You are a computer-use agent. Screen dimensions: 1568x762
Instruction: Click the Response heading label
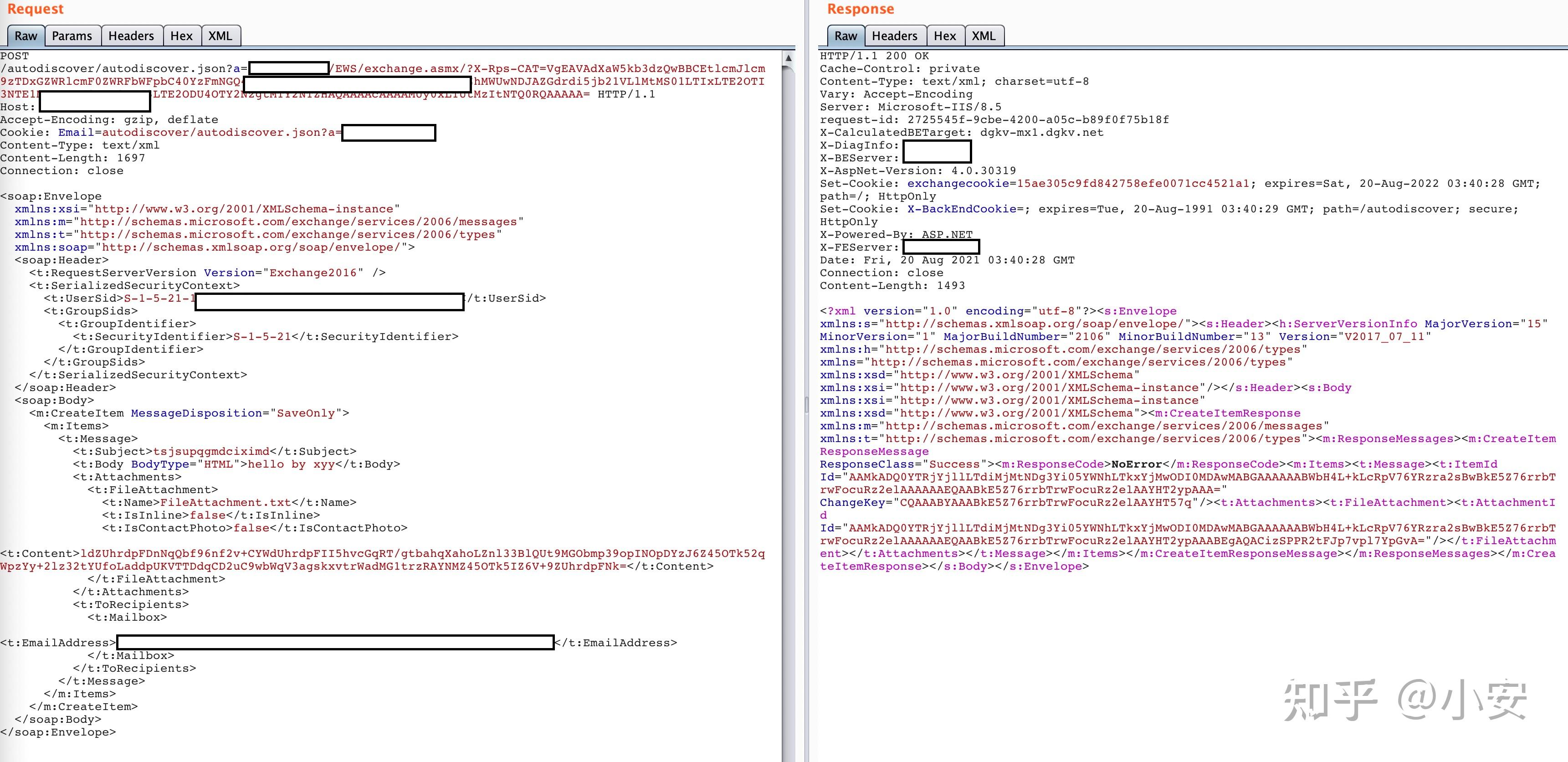(x=860, y=9)
